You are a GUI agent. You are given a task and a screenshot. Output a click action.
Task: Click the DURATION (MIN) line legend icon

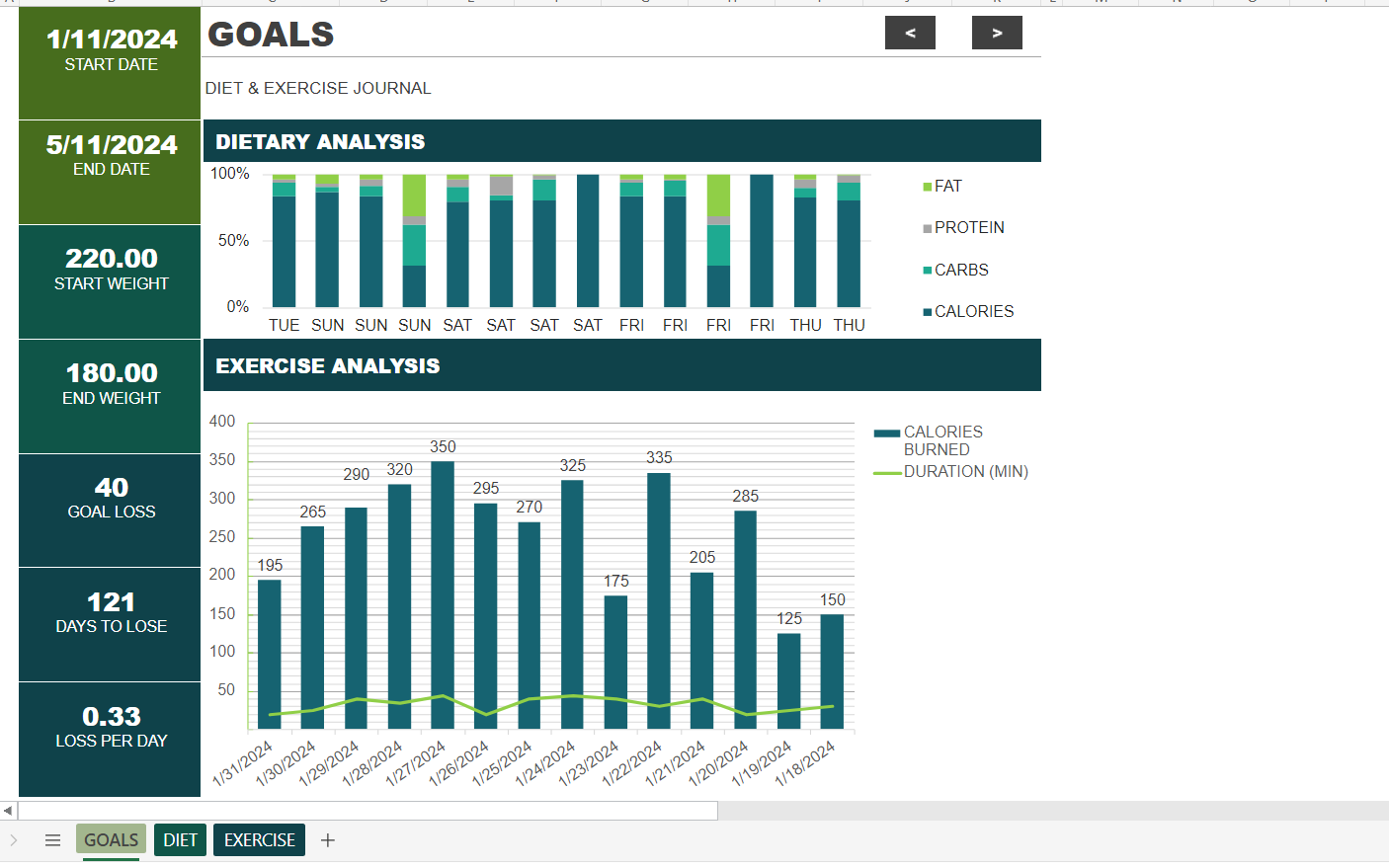(x=886, y=471)
